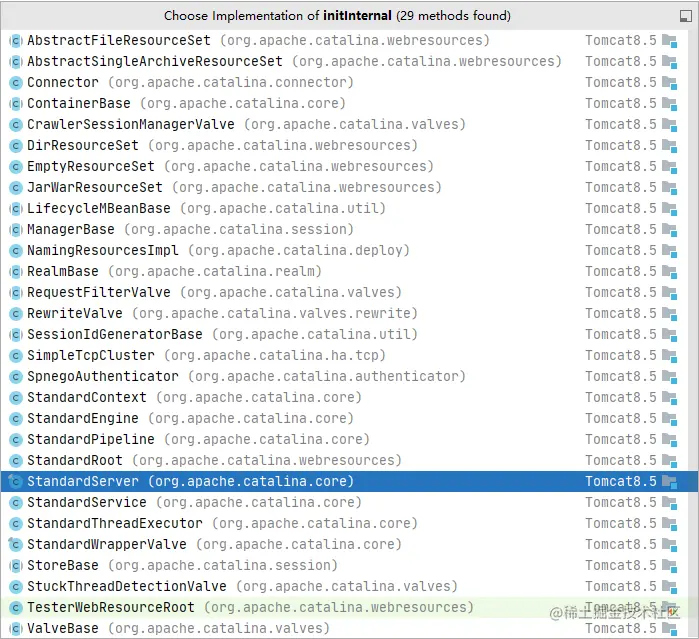699x639 pixels.
Task: Click the class icon beside LifecycleMBeanBase
Action: click(16, 209)
